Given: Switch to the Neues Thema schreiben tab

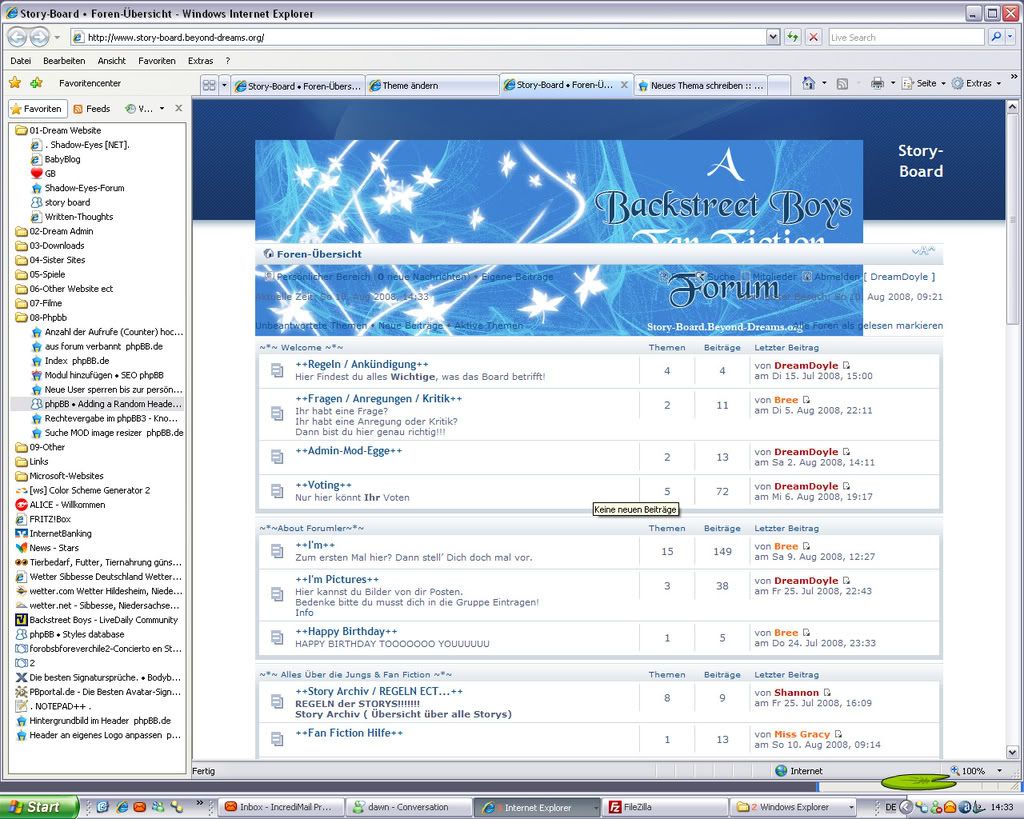Looking at the screenshot, I should [x=699, y=86].
